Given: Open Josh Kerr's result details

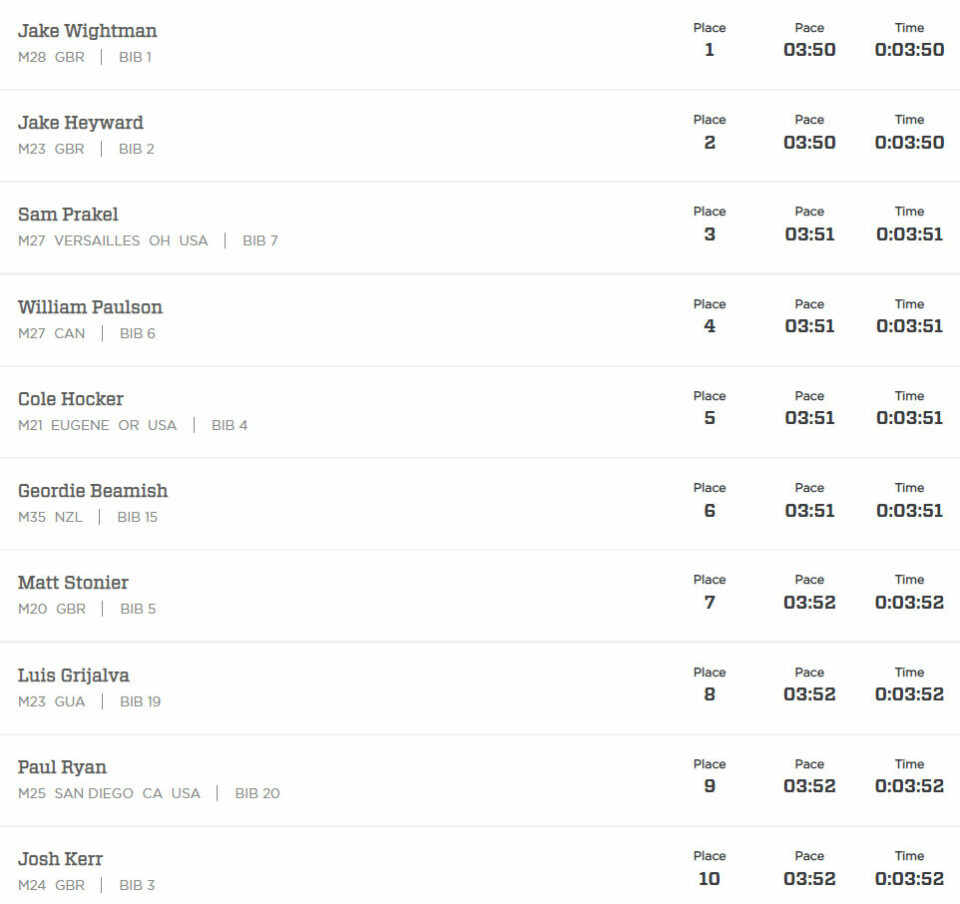Looking at the screenshot, I should coord(60,859).
